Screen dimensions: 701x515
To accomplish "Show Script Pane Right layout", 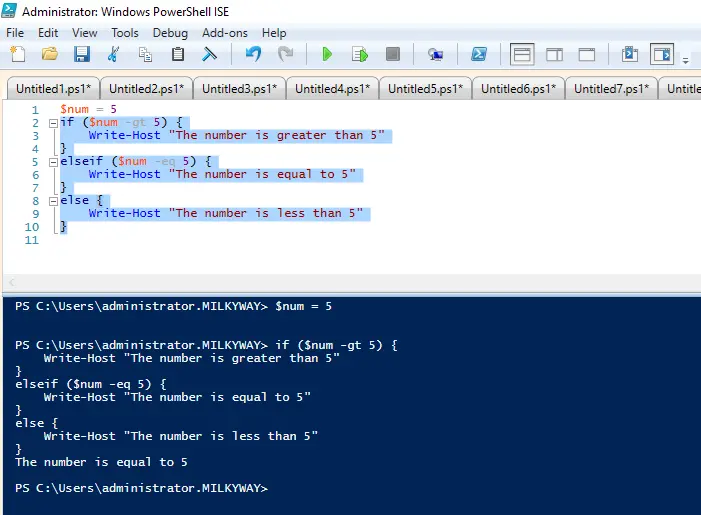I will tap(554, 55).
